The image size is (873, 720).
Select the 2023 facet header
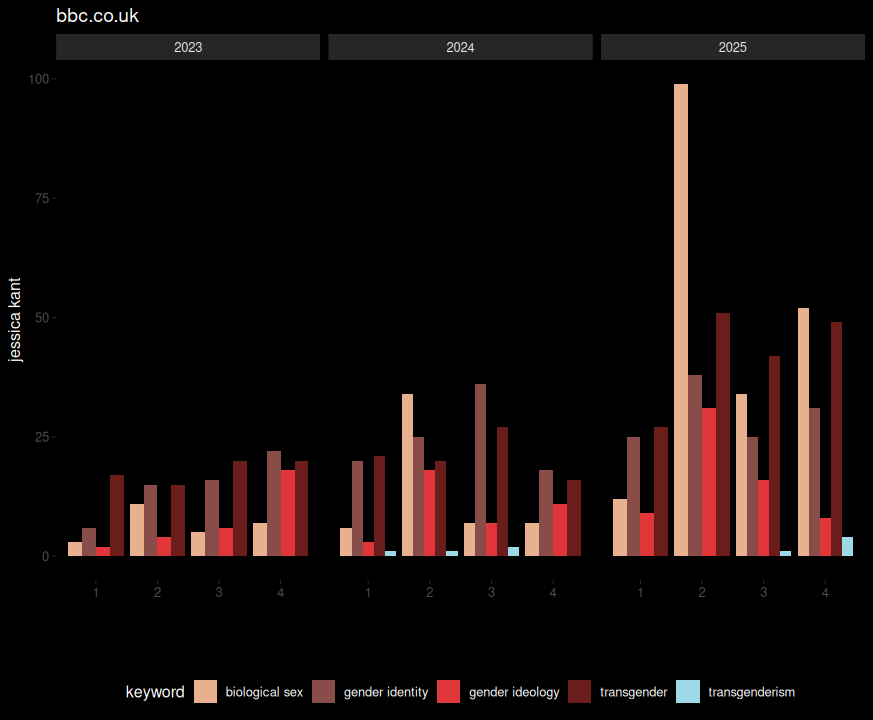(x=188, y=47)
